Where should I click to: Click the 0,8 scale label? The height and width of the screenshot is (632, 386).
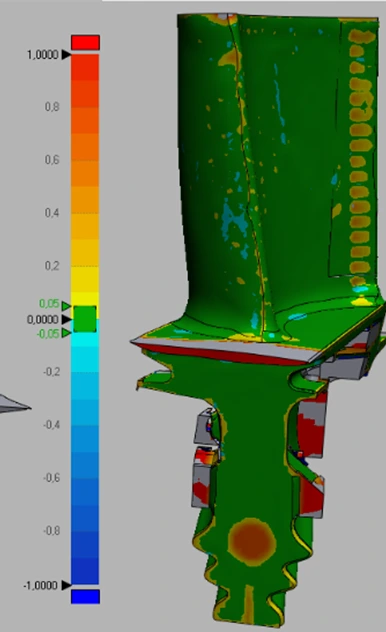pyautogui.click(x=52, y=107)
